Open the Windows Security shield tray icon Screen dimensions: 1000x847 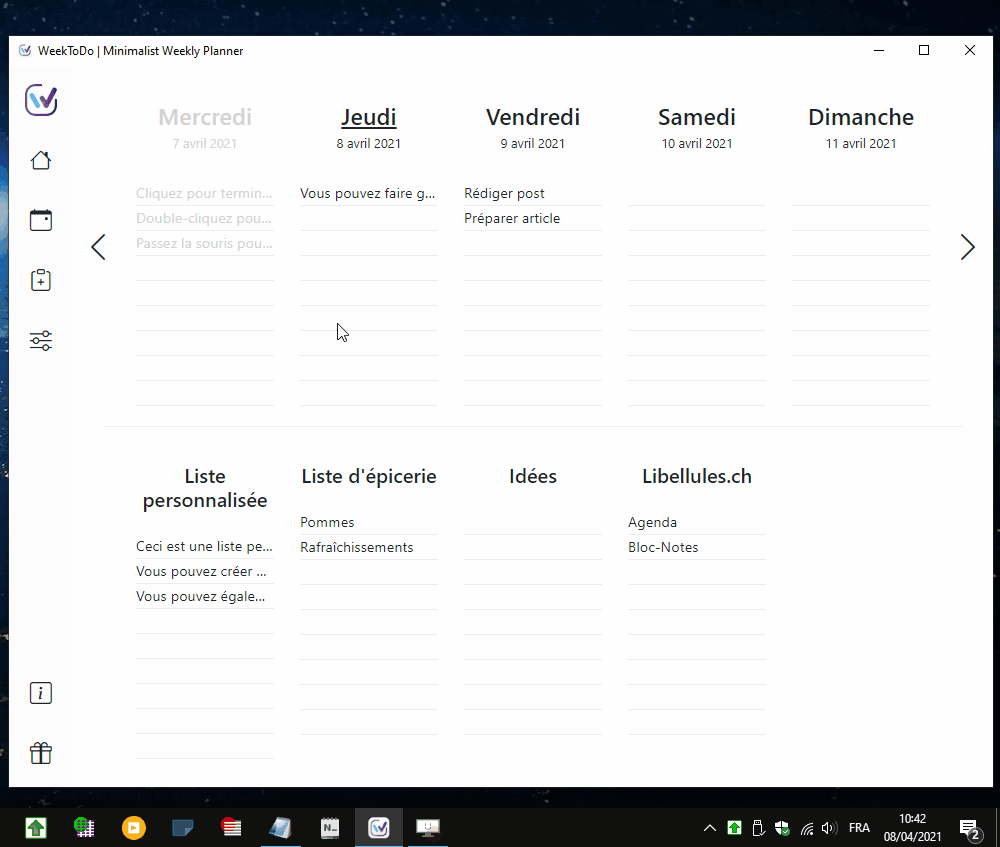pos(782,828)
